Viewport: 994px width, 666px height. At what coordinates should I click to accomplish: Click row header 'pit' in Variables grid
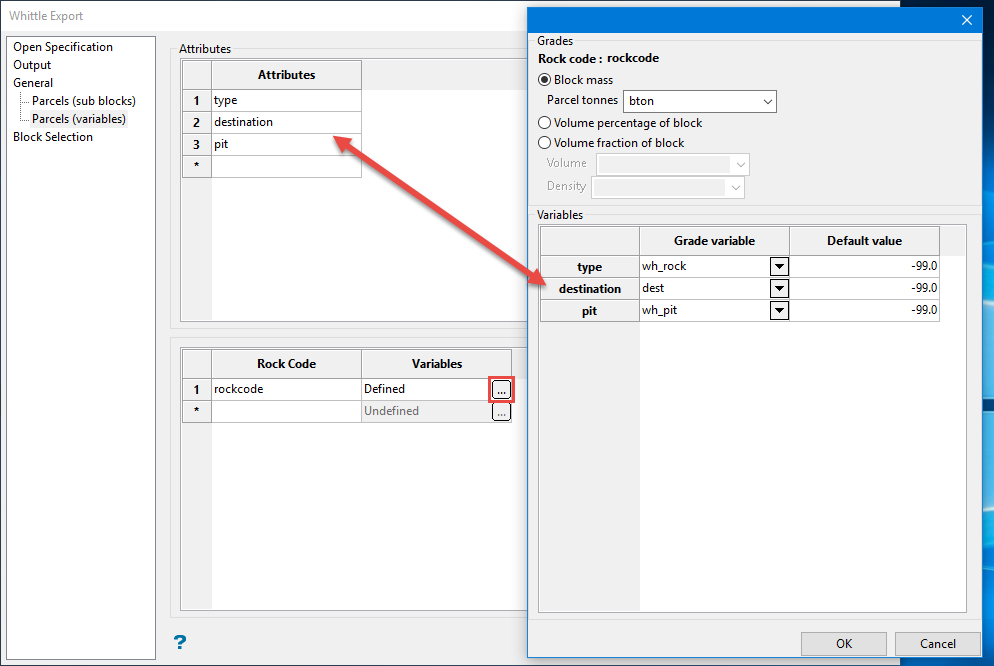tap(590, 311)
